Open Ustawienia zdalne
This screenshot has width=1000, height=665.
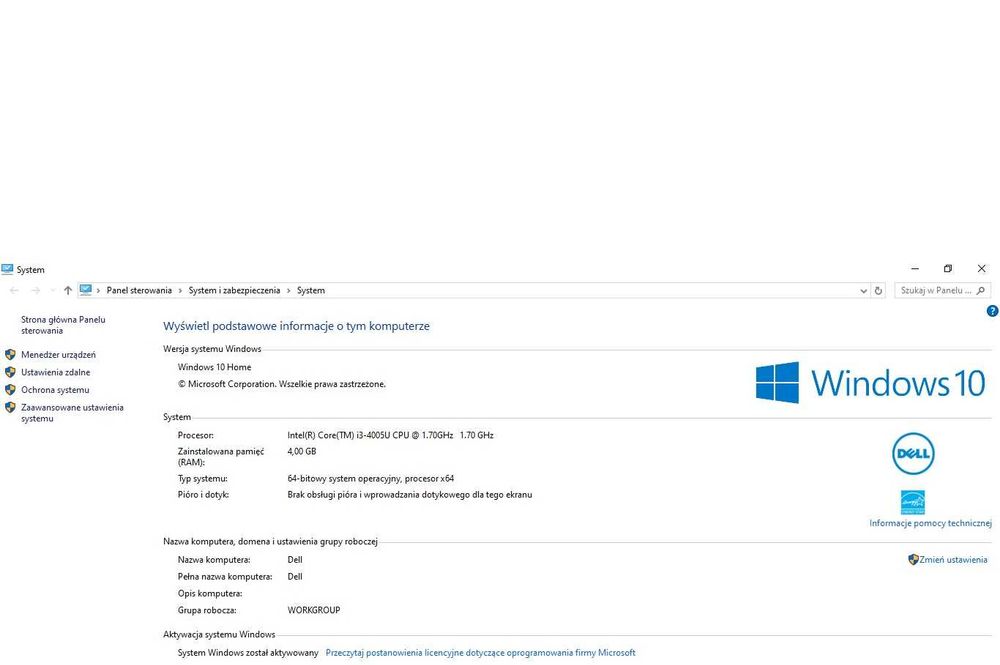click(55, 372)
